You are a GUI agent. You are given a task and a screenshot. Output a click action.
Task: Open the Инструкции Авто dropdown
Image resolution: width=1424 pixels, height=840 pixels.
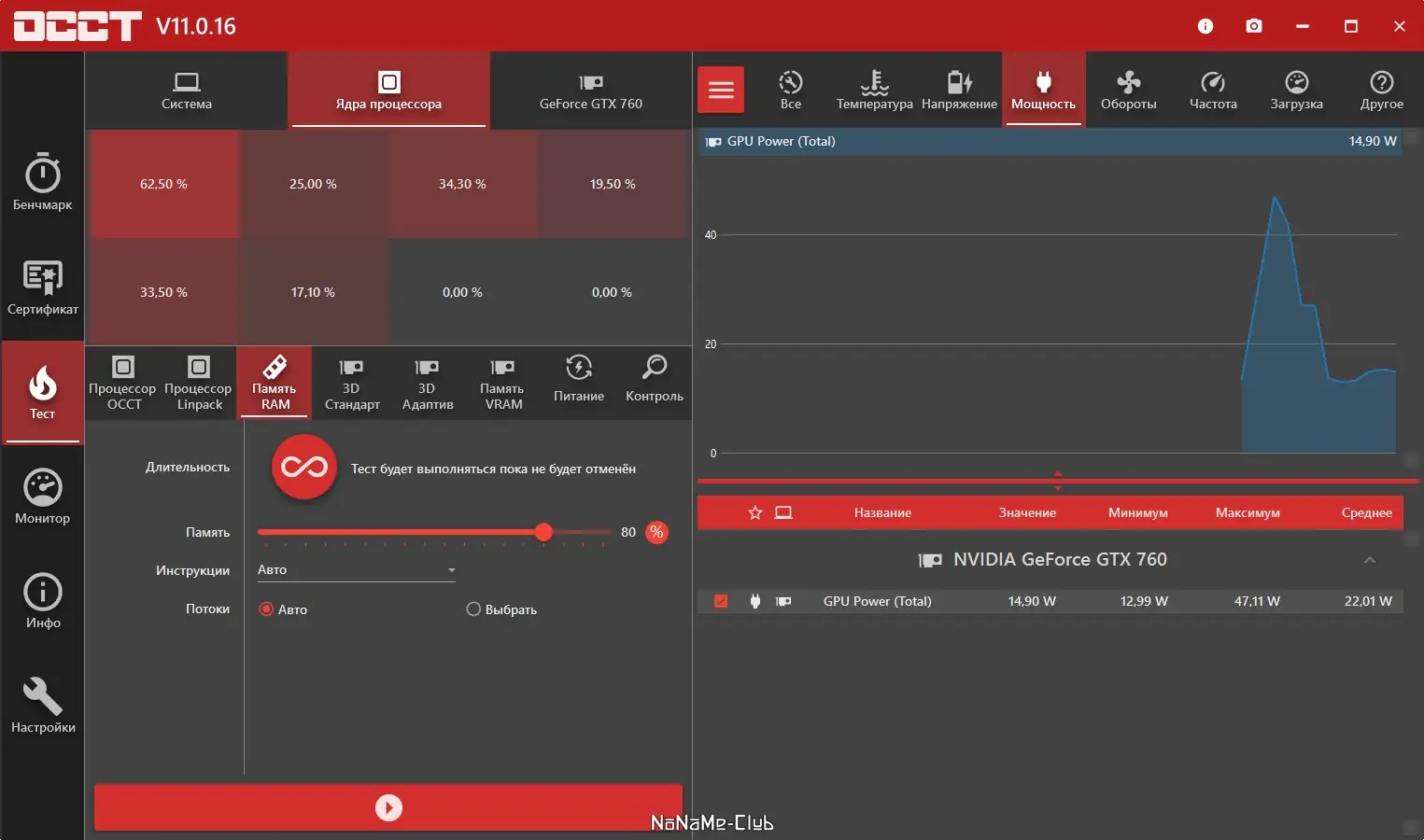click(357, 570)
